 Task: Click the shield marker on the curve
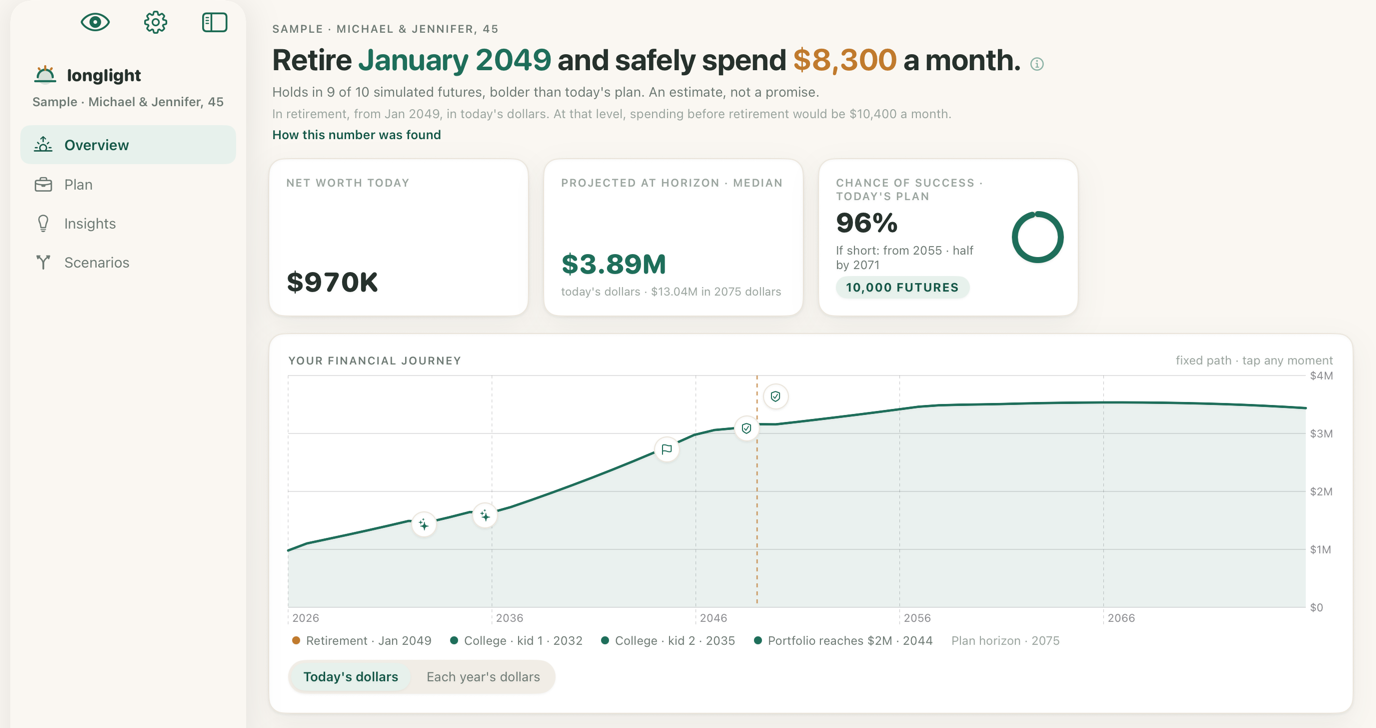[746, 428]
